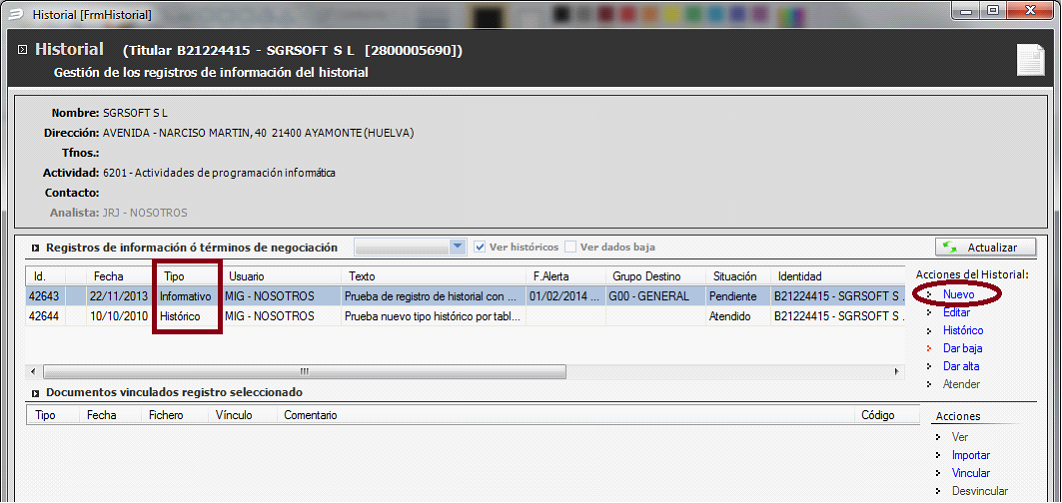Image resolution: width=1062 pixels, height=503 pixels.
Task: Click the Informativo type cell
Action: 186,296
